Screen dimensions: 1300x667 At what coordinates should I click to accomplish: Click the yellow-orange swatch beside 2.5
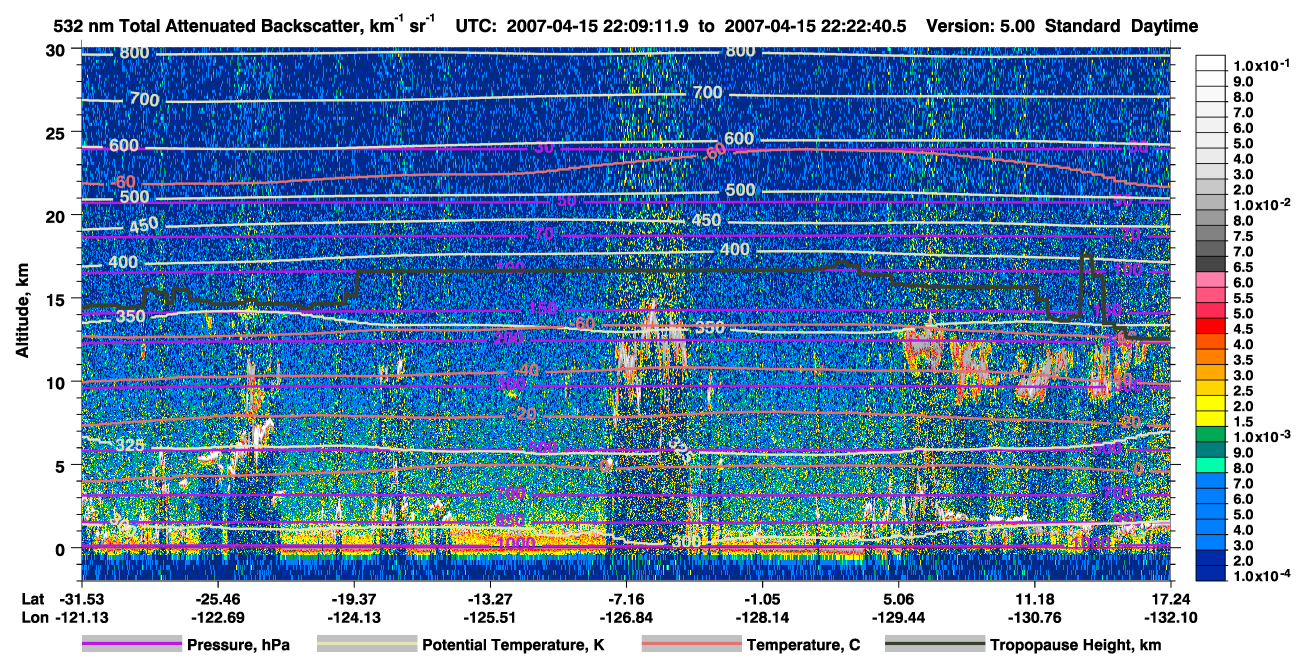[1210, 388]
